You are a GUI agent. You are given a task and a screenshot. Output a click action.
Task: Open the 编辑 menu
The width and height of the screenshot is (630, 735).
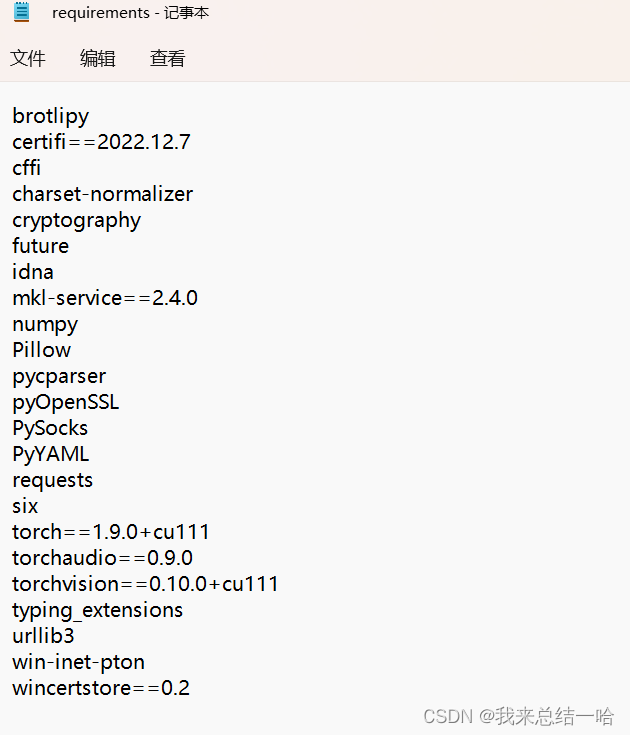[98, 59]
